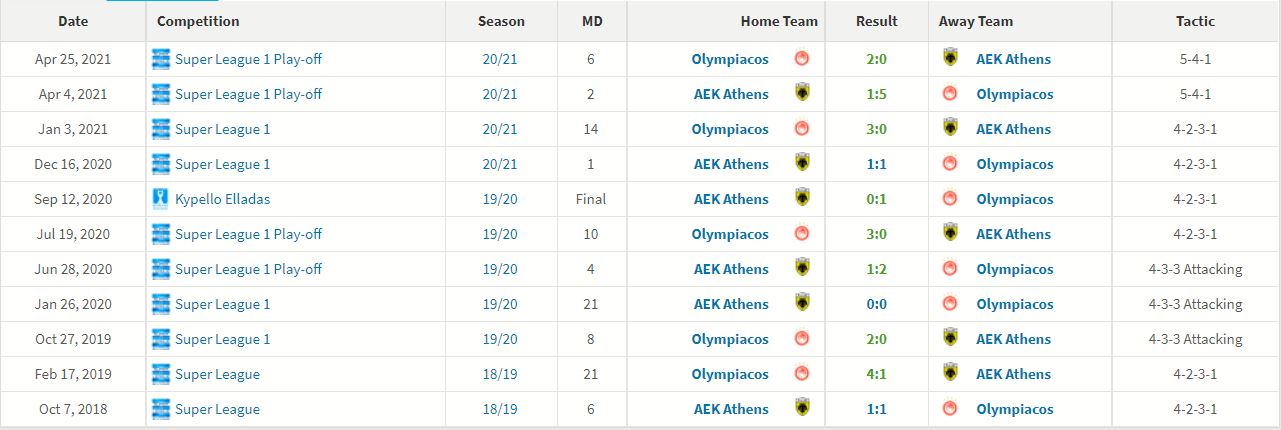The height and width of the screenshot is (430, 1281).
Task: Click AEK Athens crest in Apr 25, 2021 row
Action: 951,59
